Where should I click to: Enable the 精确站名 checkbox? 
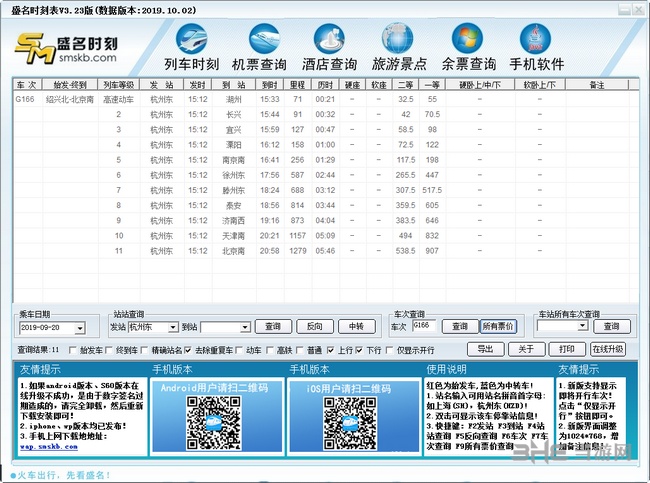click(x=144, y=351)
